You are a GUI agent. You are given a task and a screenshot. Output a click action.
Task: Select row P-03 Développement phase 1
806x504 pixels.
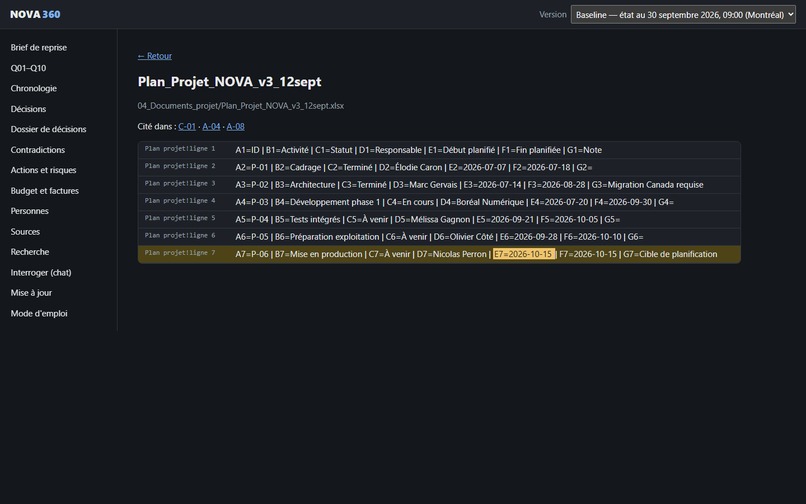coord(439,202)
